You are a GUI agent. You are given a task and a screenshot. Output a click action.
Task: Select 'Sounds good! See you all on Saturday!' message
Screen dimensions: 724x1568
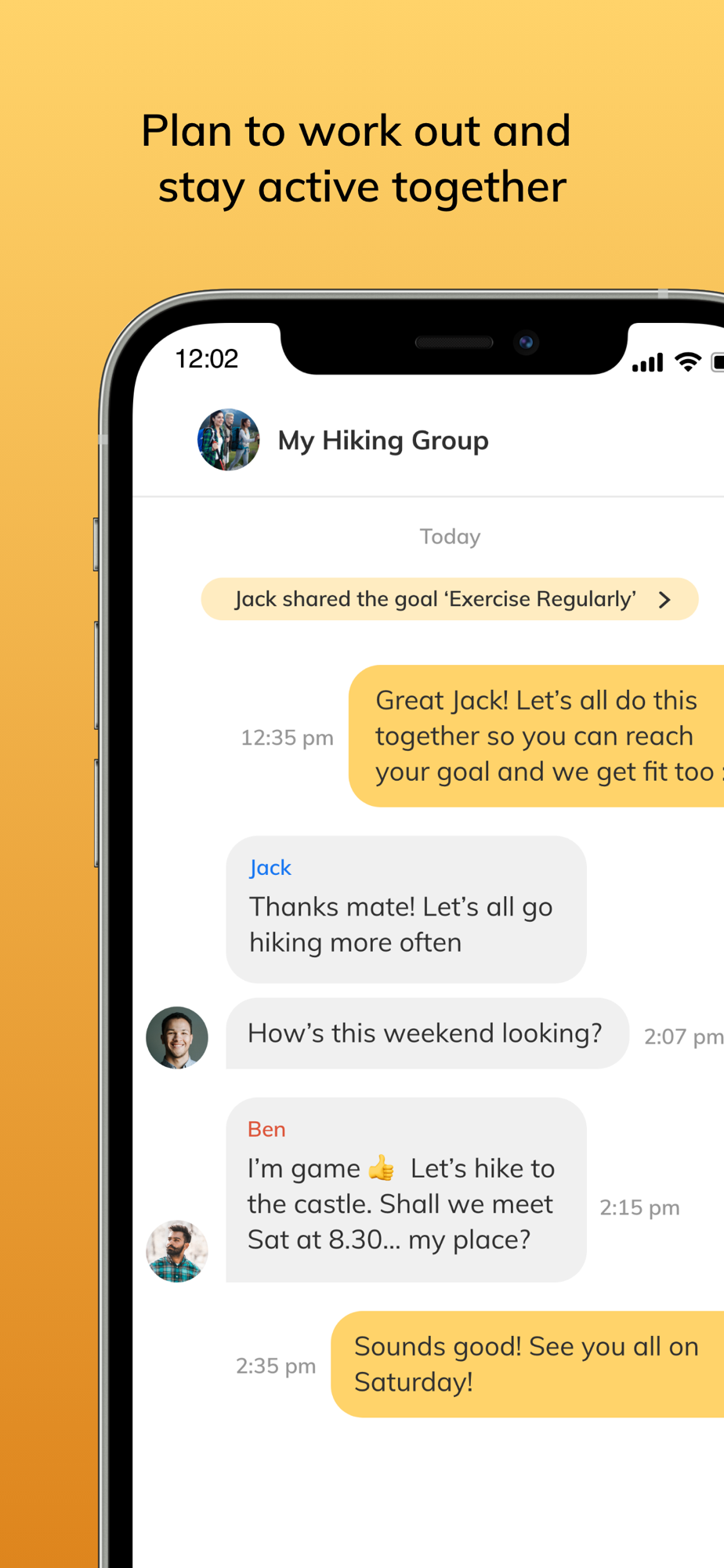(527, 1364)
